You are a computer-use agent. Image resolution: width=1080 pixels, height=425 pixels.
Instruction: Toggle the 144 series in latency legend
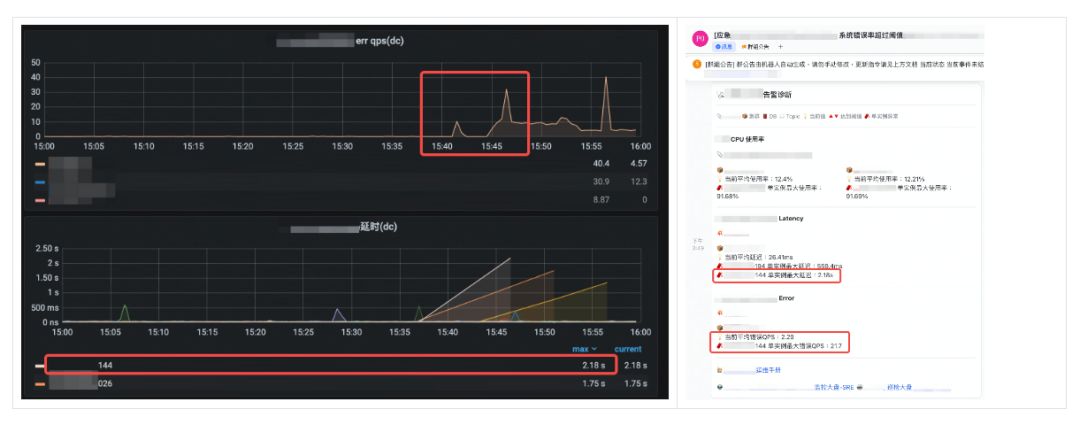click(x=104, y=365)
